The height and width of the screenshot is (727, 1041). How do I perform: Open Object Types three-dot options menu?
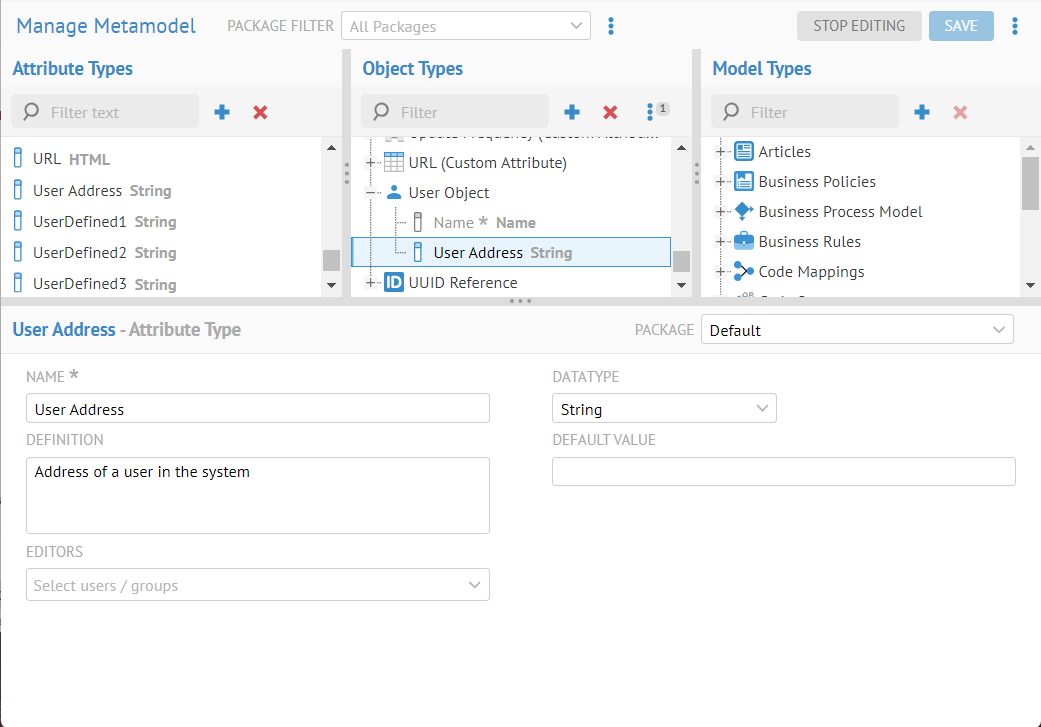[x=651, y=112]
